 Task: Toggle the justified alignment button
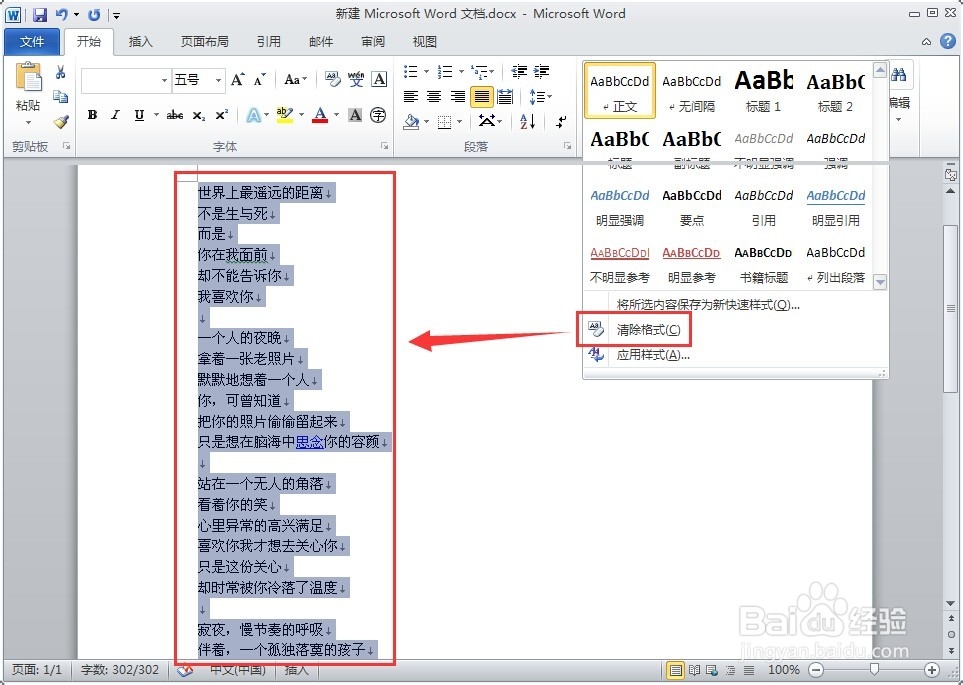click(481, 96)
